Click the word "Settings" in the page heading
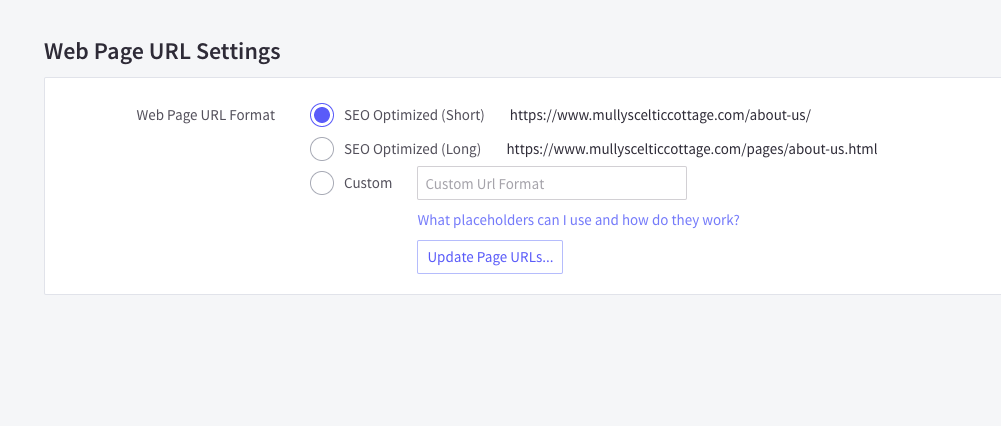Screen dimensions: 1001x426 tap(242, 51)
